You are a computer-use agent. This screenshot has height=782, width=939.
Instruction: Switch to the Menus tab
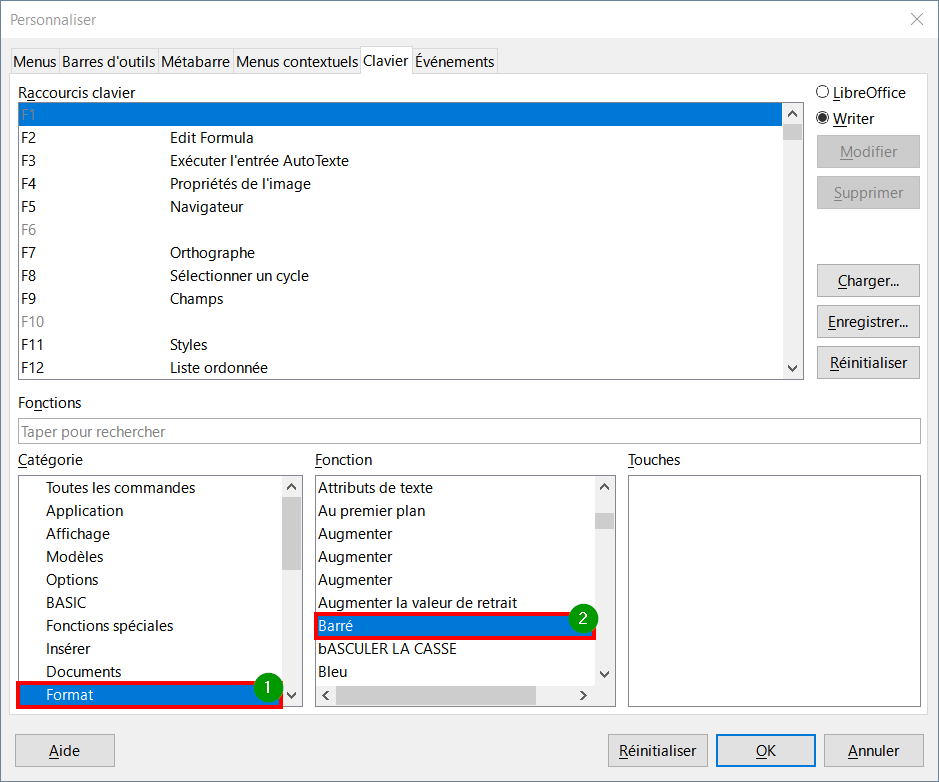click(35, 62)
